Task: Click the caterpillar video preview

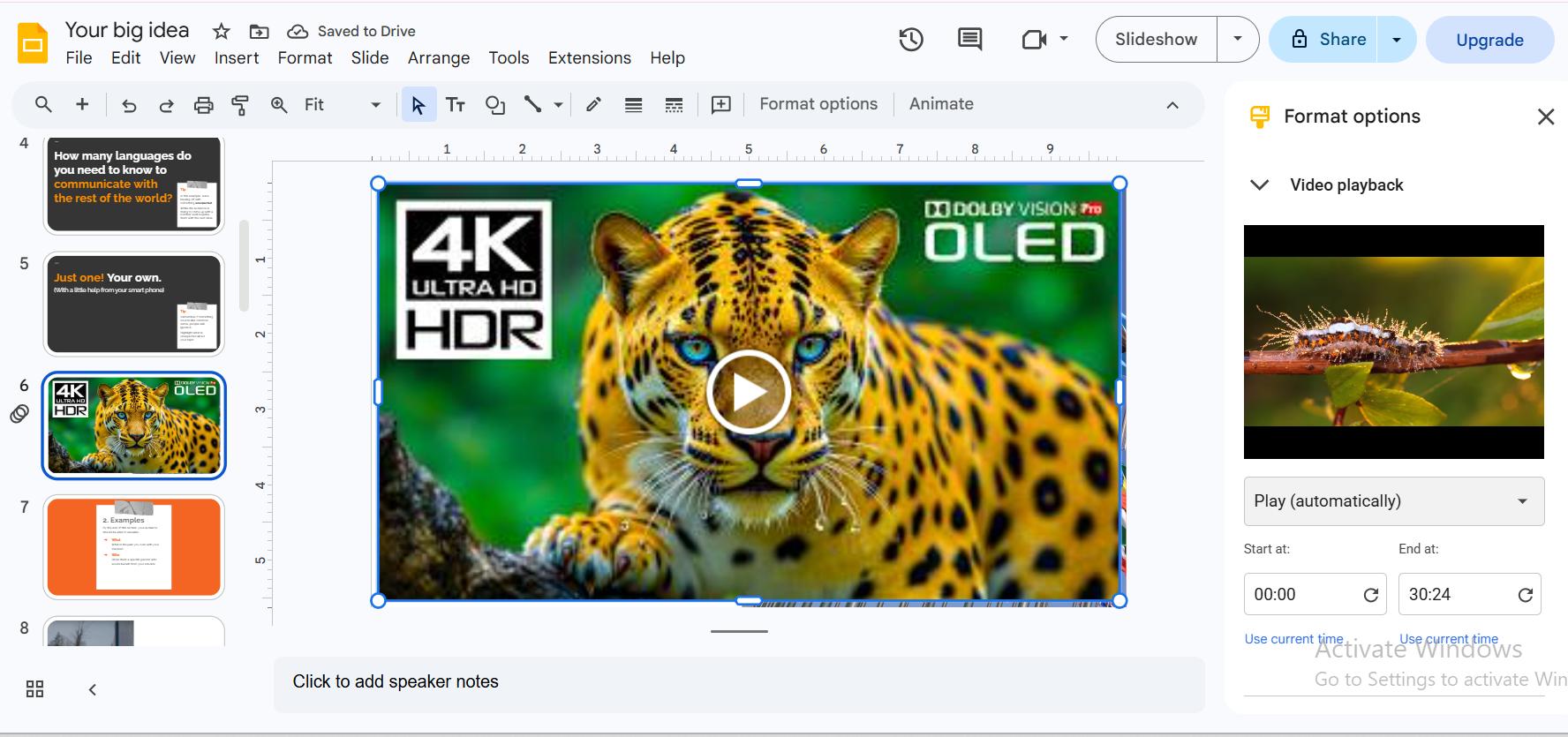Action: (1394, 342)
